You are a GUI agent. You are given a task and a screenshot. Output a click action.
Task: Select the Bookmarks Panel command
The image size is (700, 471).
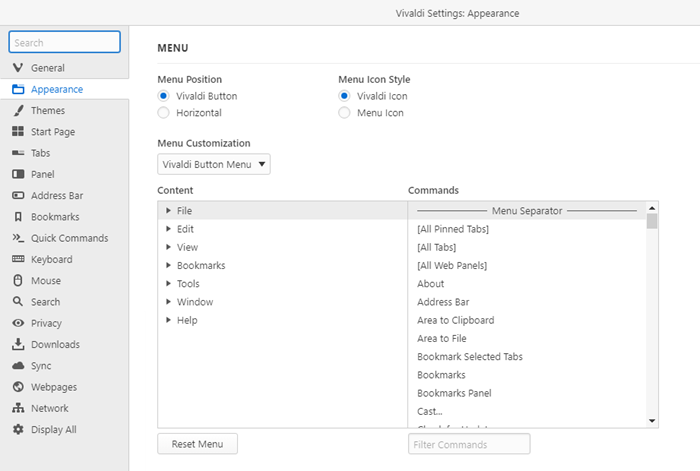pyautogui.click(x=454, y=393)
